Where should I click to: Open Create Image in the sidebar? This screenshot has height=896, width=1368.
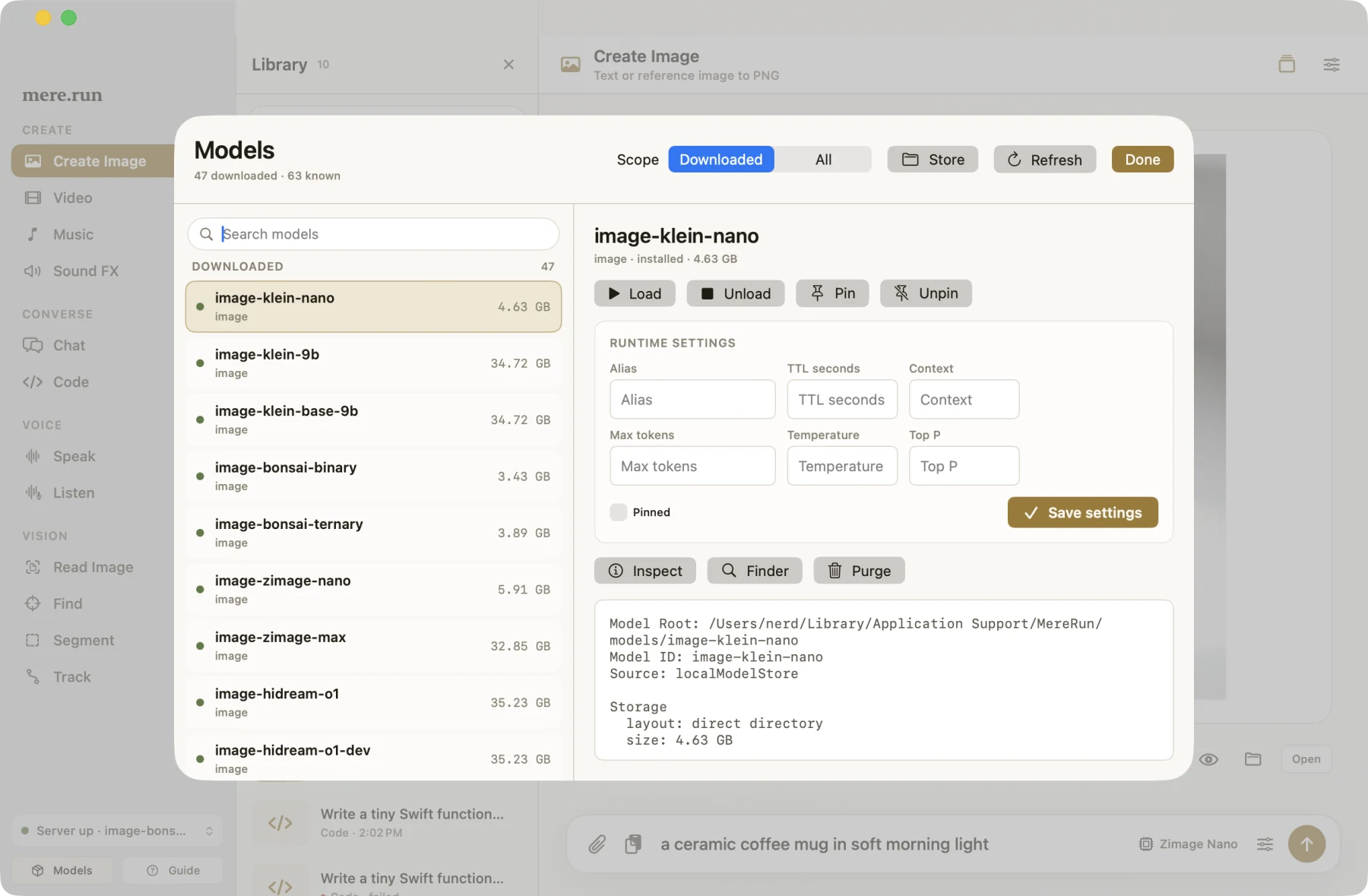pyautogui.click(x=93, y=161)
